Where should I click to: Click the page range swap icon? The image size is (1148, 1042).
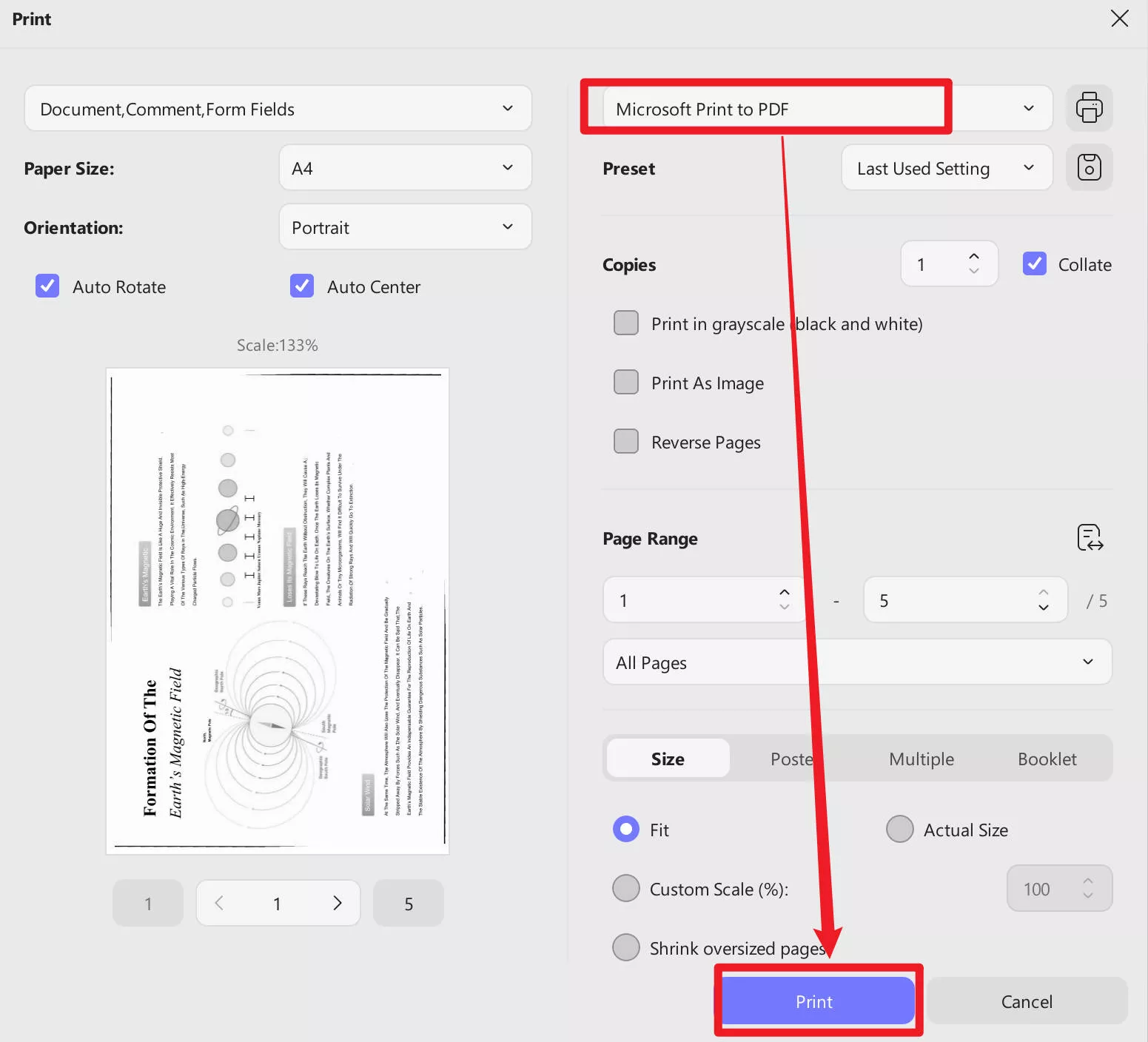[1089, 538]
